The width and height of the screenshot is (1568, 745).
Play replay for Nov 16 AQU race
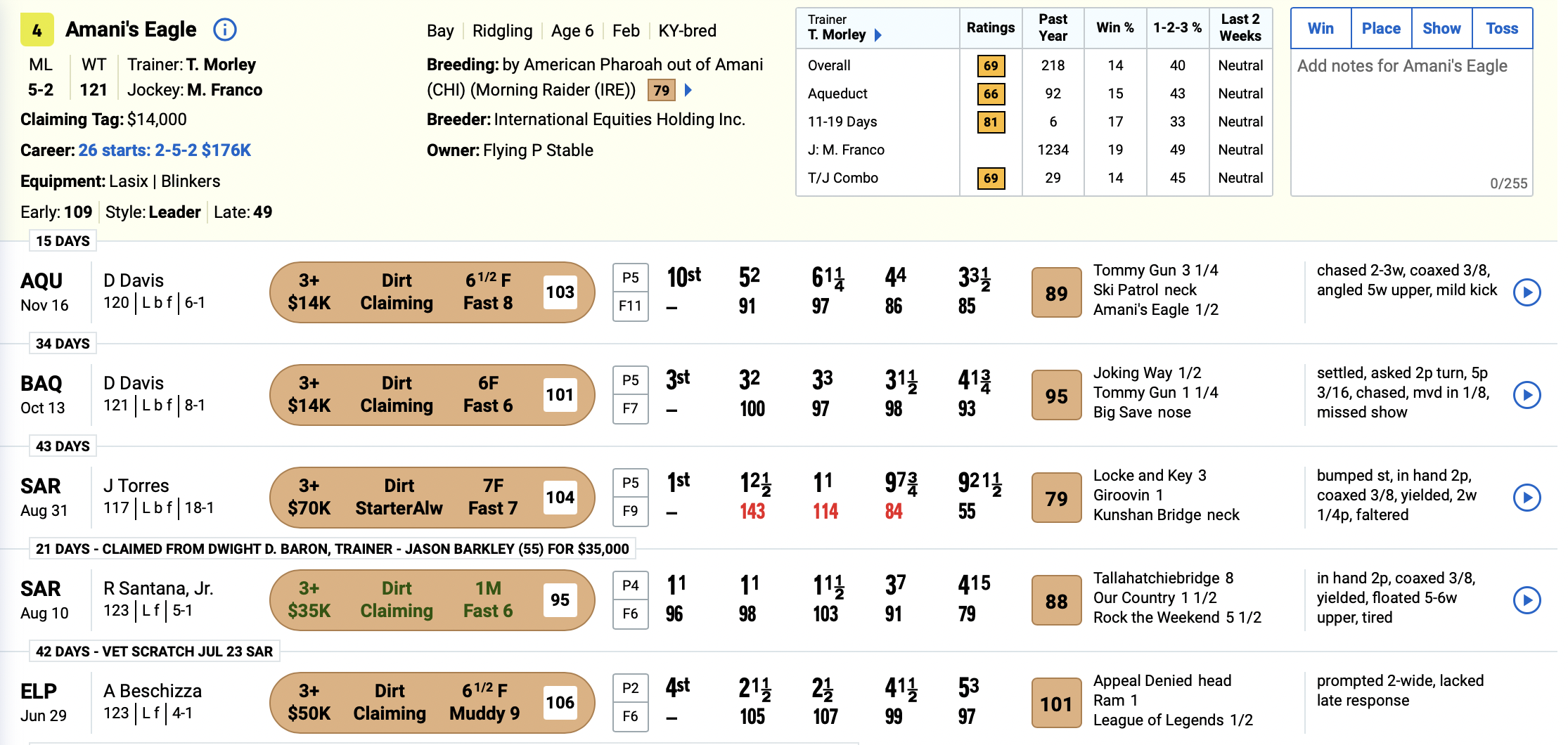[x=1527, y=292]
